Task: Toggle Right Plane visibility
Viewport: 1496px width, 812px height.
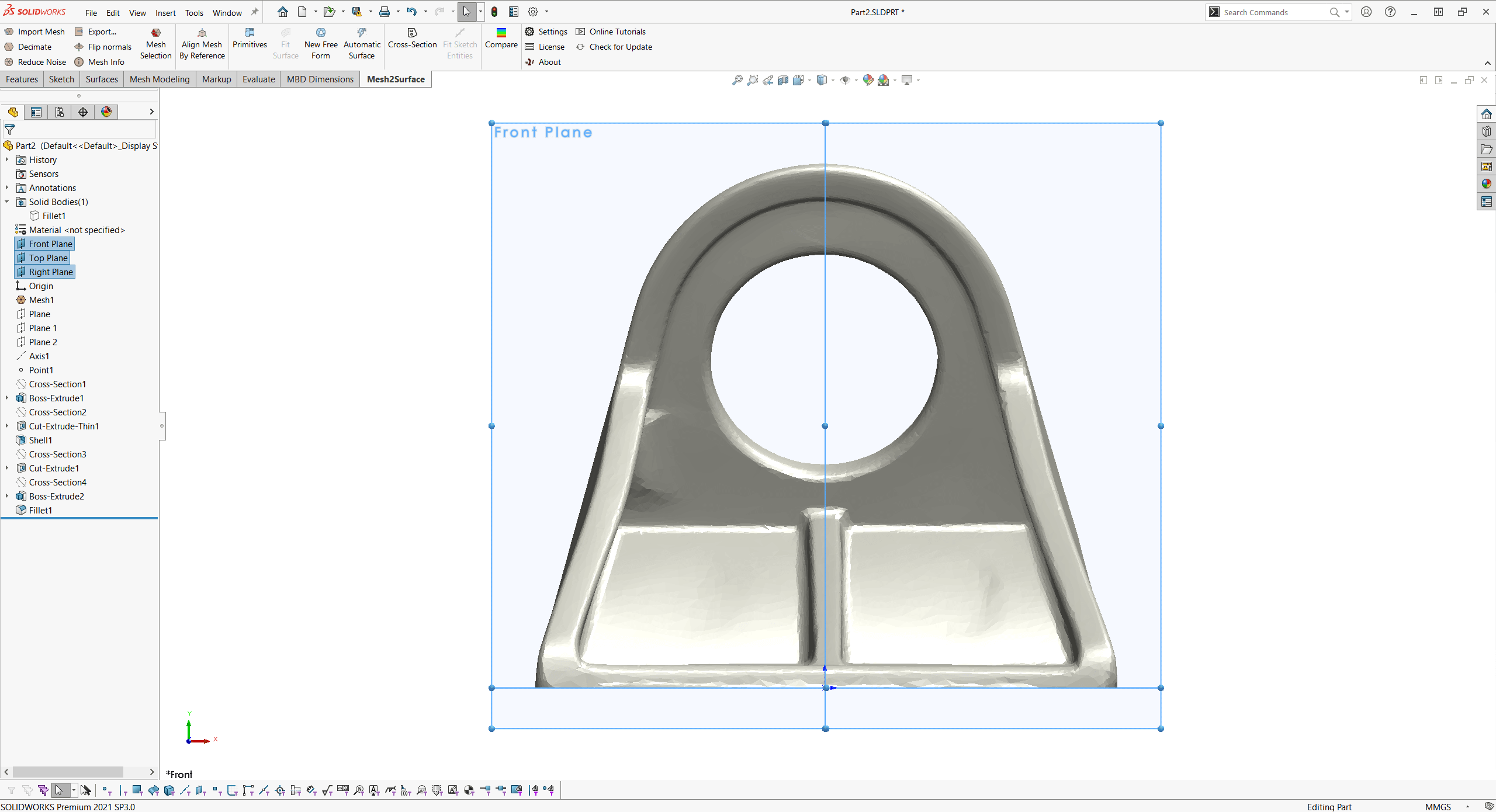Action: [51, 272]
